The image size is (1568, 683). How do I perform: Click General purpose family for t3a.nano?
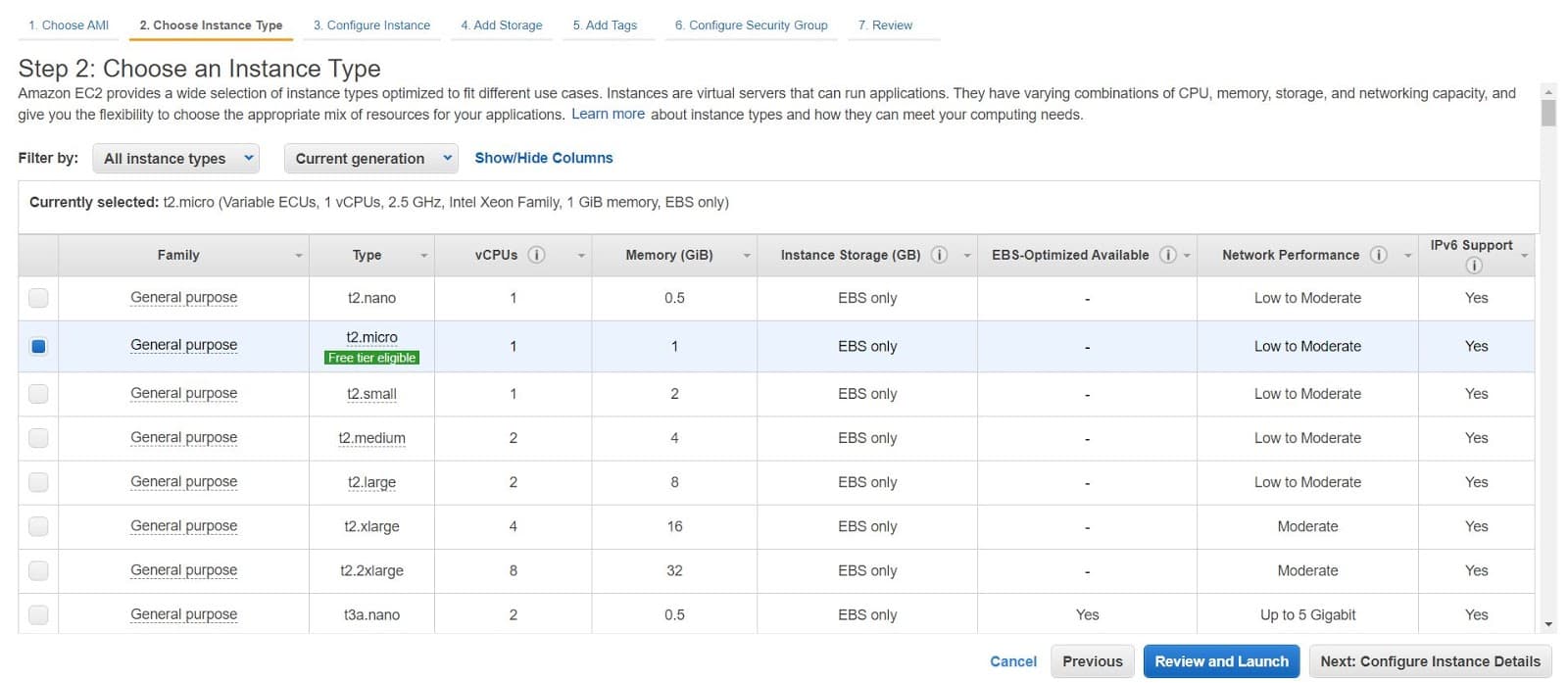[183, 614]
